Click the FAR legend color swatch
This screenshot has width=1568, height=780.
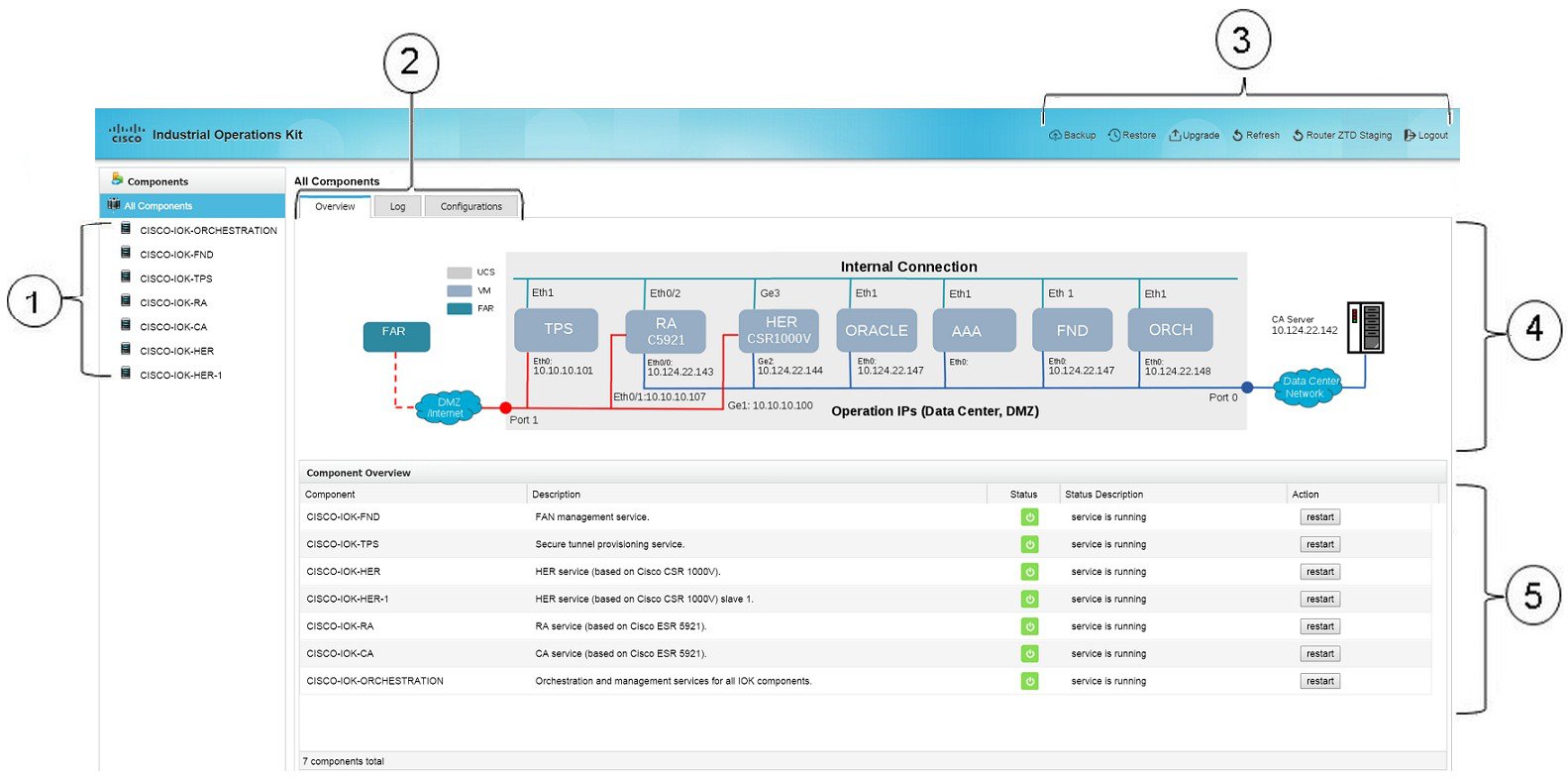pyautogui.click(x=459, y=308)
